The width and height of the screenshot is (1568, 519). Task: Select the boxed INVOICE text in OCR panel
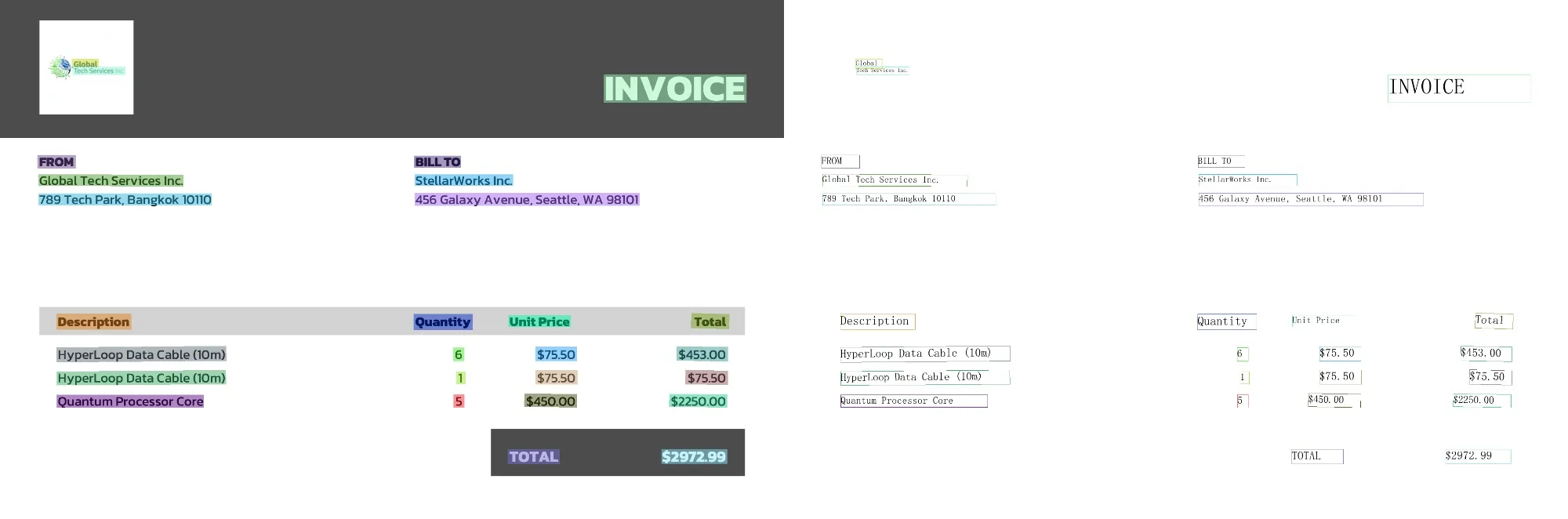pos(1458,88)
